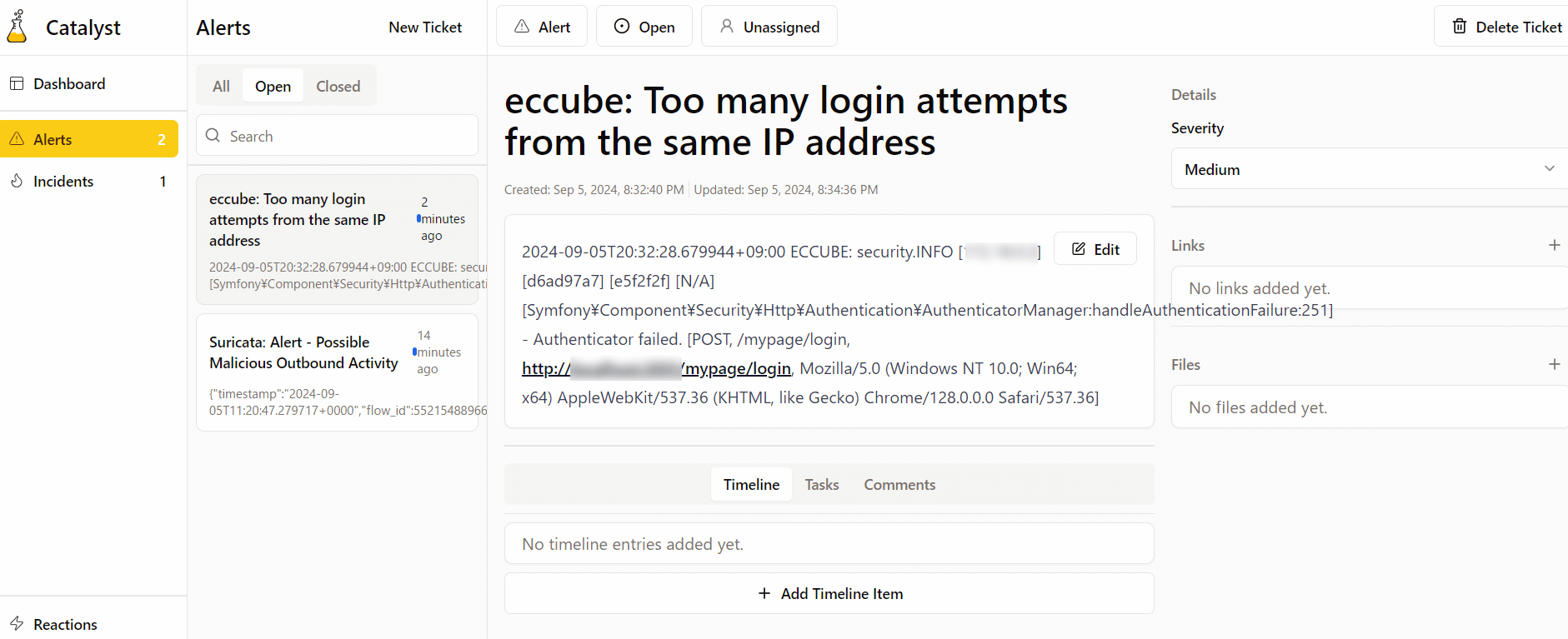The width and height of the screenshot is (1568, 639).
Task: Open the Severity dropdown showing Medium
Action: coord(1369,169)
